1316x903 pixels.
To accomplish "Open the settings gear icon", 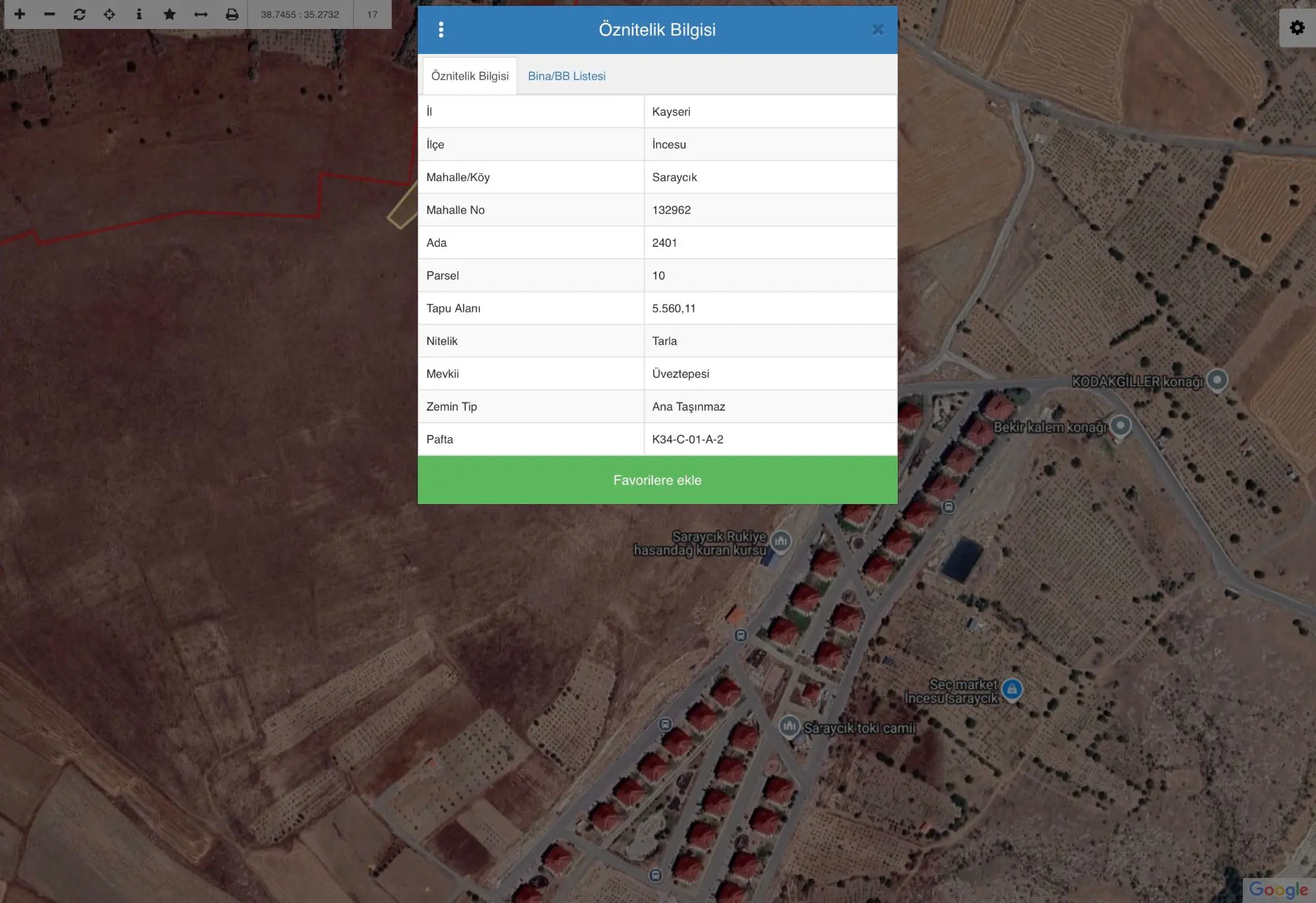I will point(1297,28).
